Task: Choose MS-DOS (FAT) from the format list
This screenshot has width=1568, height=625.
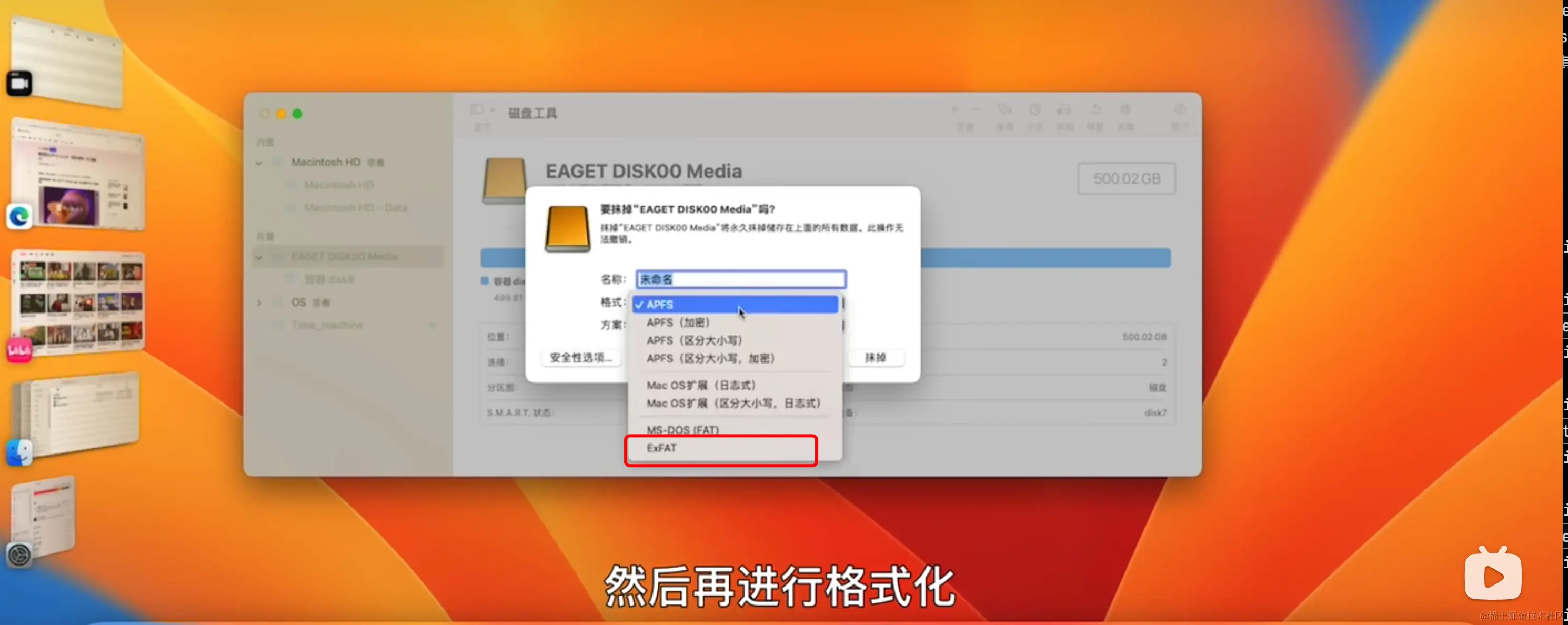Action: coord(682,429)
